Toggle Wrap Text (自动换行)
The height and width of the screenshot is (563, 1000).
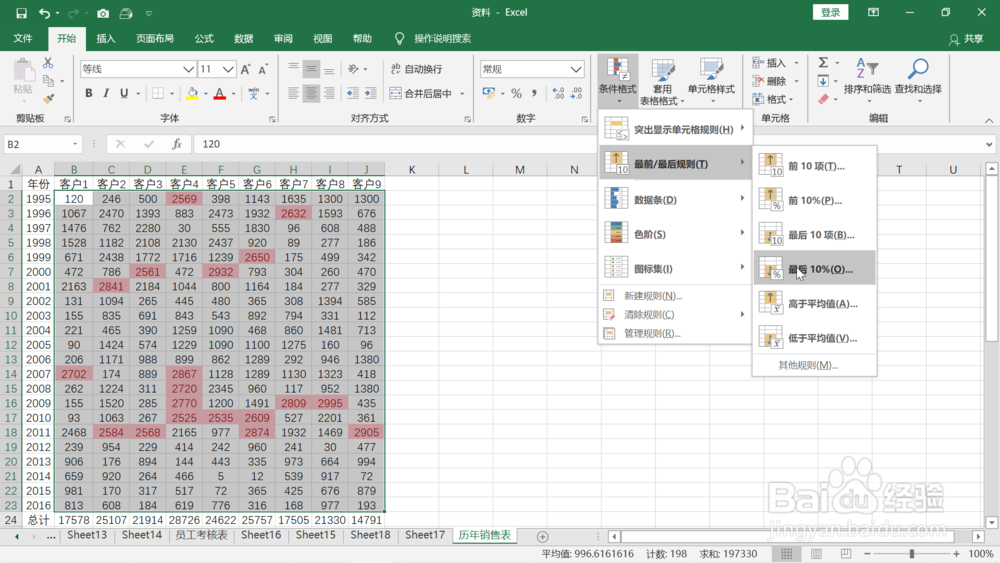[416, 69]
